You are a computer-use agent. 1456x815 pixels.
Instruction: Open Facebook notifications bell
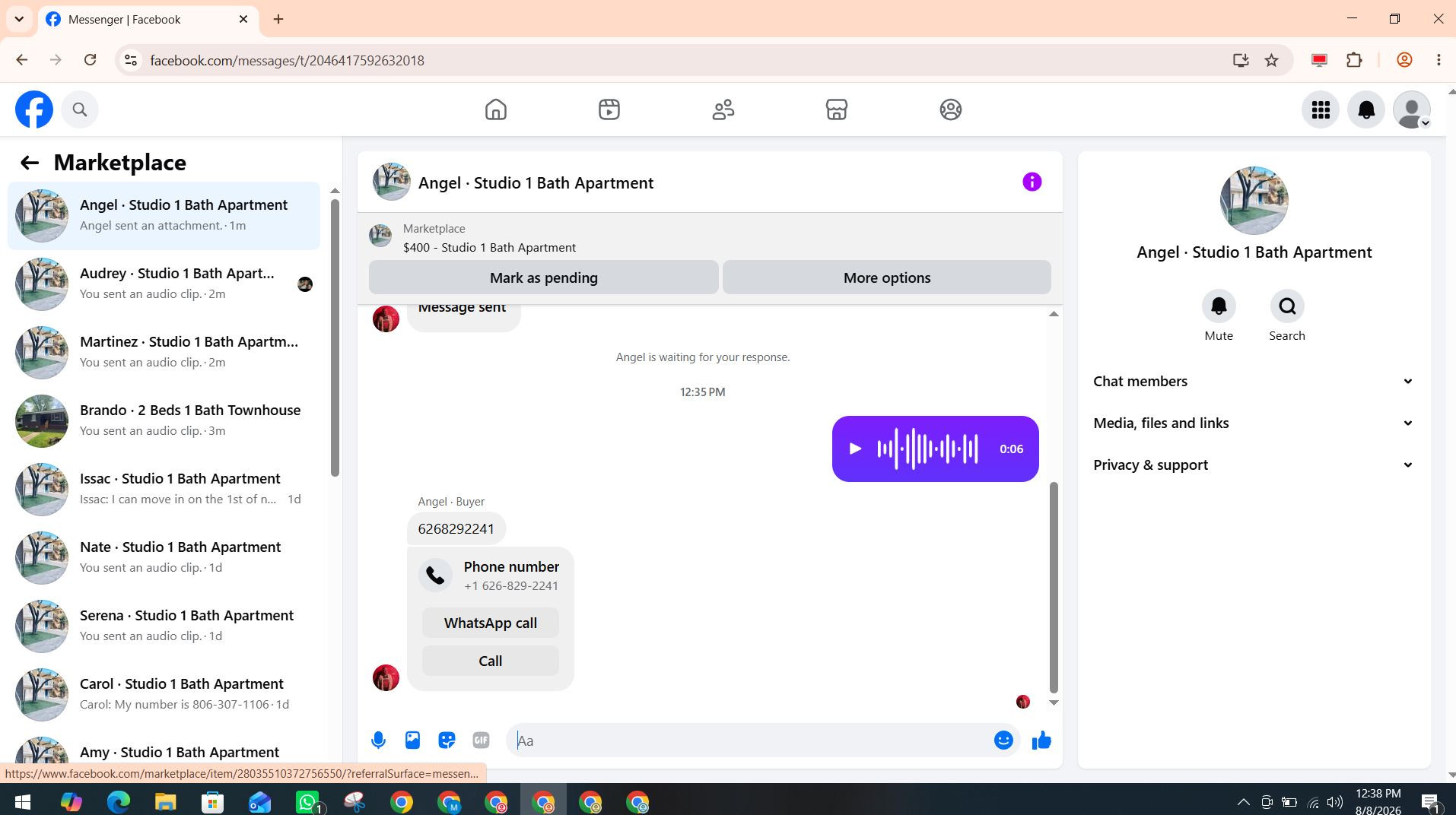(1366, 110)
